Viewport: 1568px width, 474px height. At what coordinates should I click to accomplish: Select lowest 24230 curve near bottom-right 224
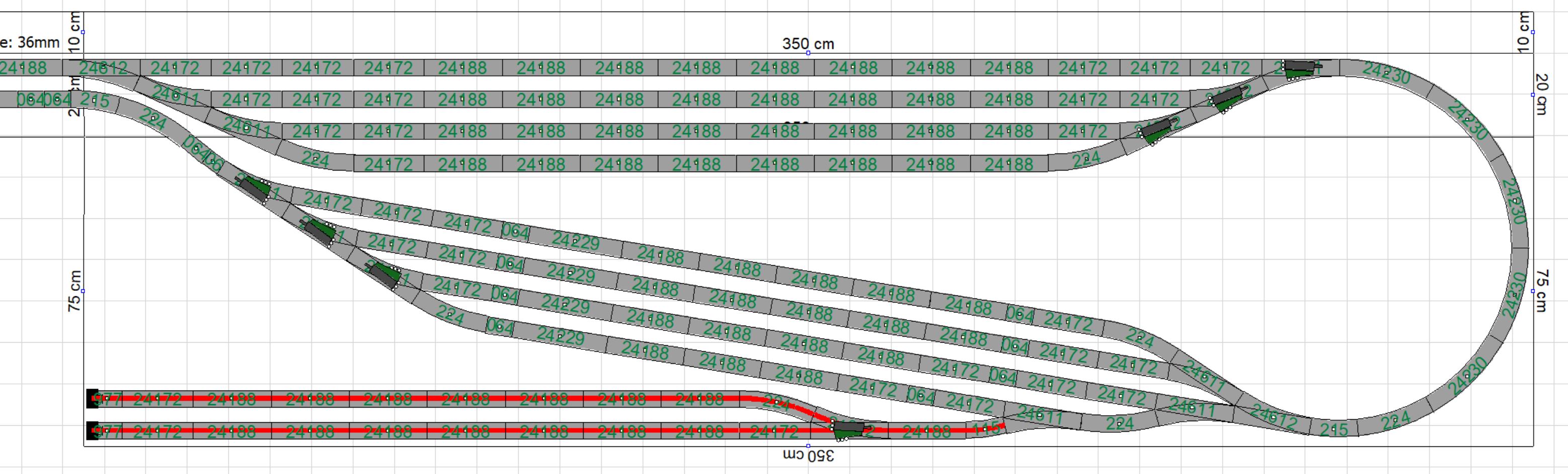1466,377
